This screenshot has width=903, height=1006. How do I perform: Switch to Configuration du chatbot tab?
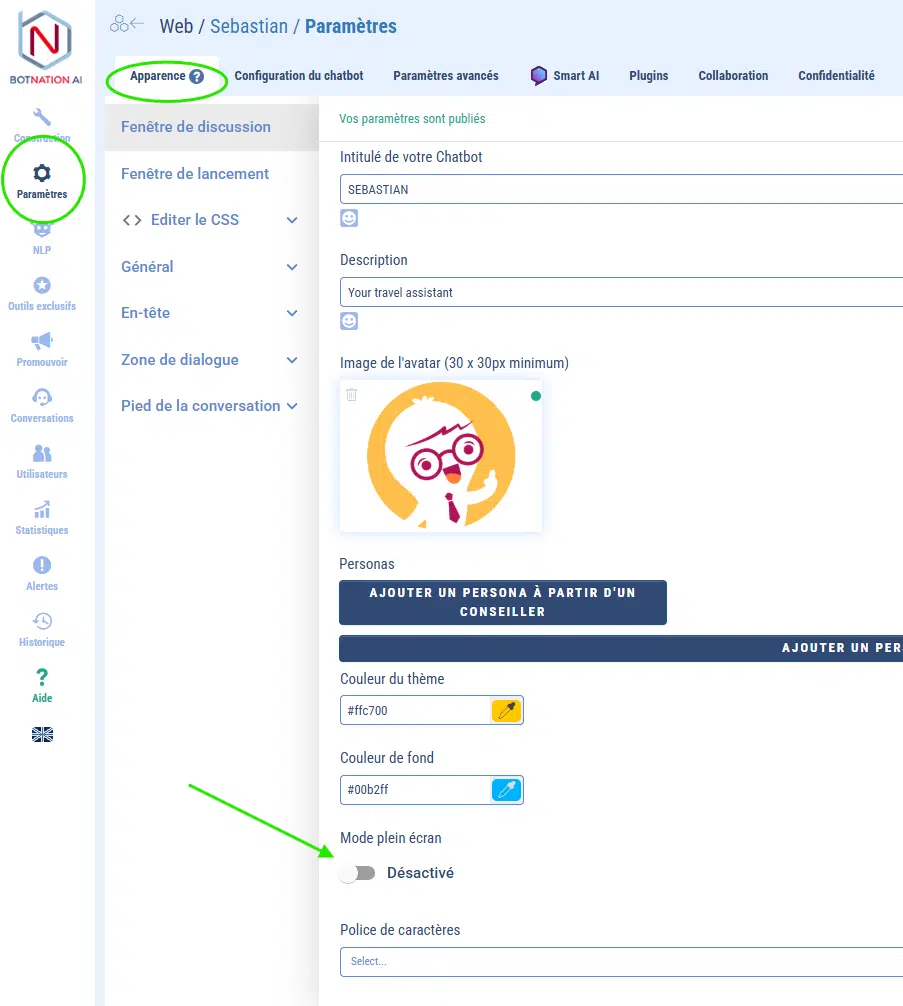[x=299, y=76]
